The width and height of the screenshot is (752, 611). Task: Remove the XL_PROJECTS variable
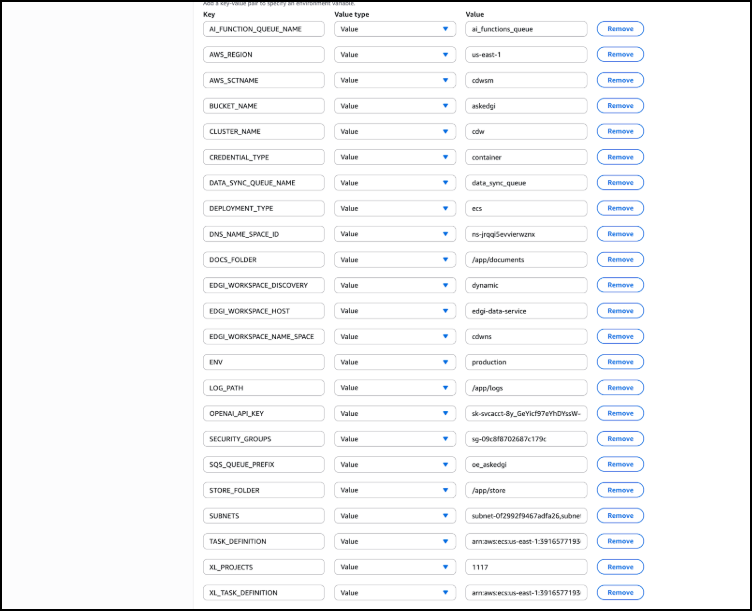620,567
